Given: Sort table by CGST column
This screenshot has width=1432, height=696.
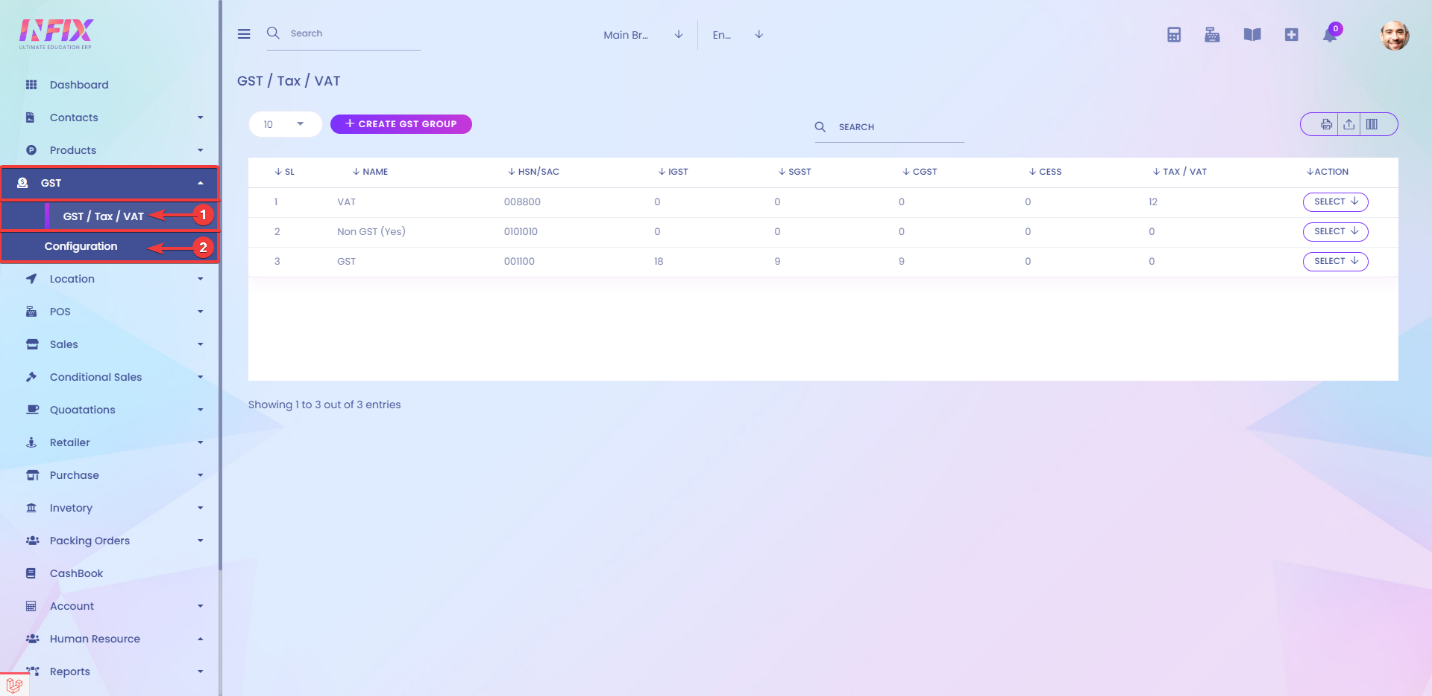Looking at the screenshot, I should (919, 172).
